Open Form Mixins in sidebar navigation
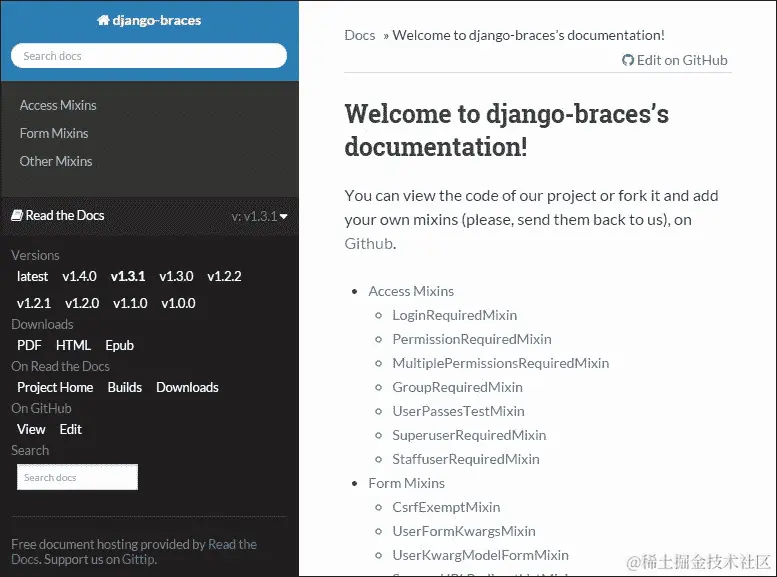Image resolution: width=777 pixels, height=577 pixels. (x=54, y=133)
